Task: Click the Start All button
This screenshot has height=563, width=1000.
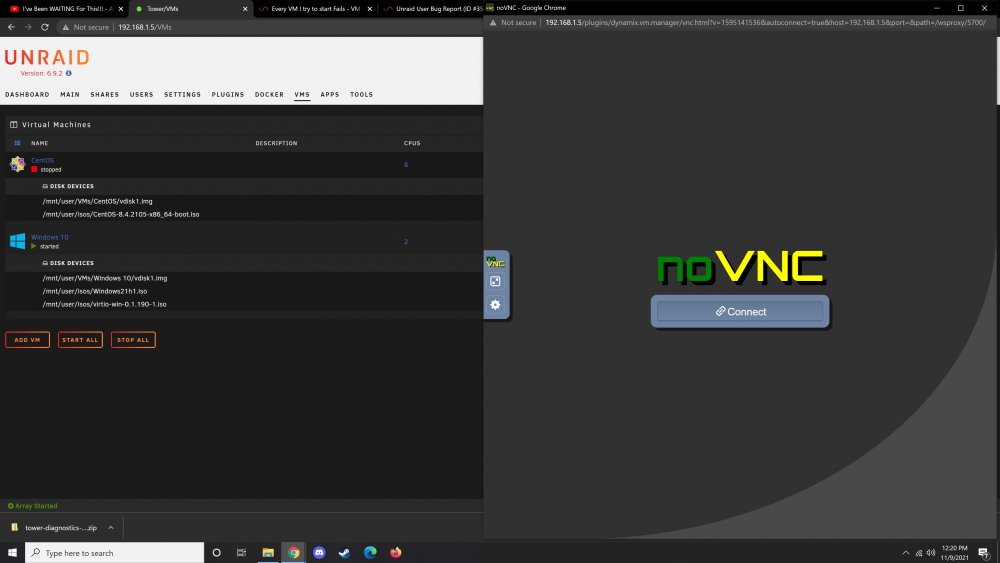Action: coord(80,340)
